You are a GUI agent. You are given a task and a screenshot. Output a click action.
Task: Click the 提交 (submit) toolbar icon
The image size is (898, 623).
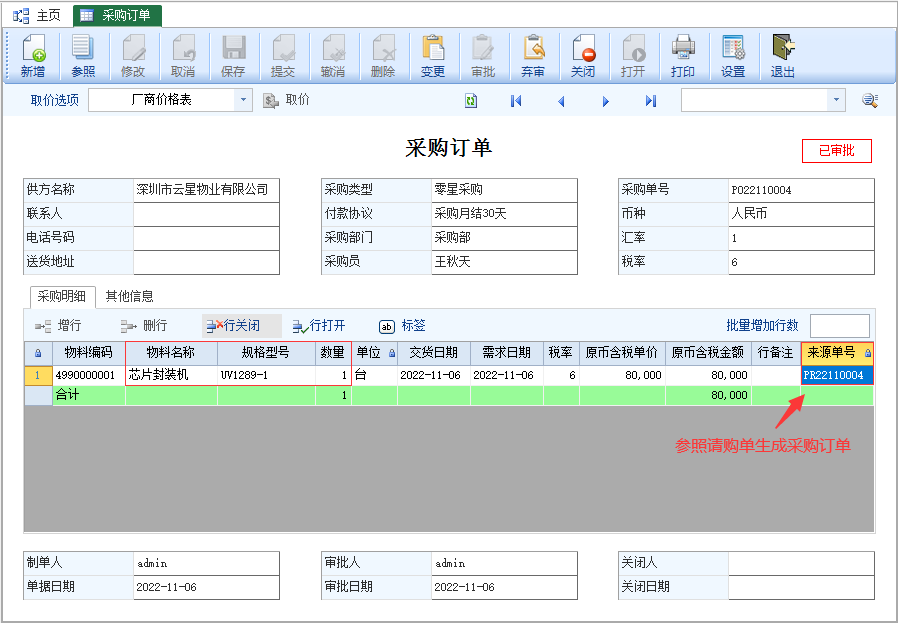pos(283,56)
